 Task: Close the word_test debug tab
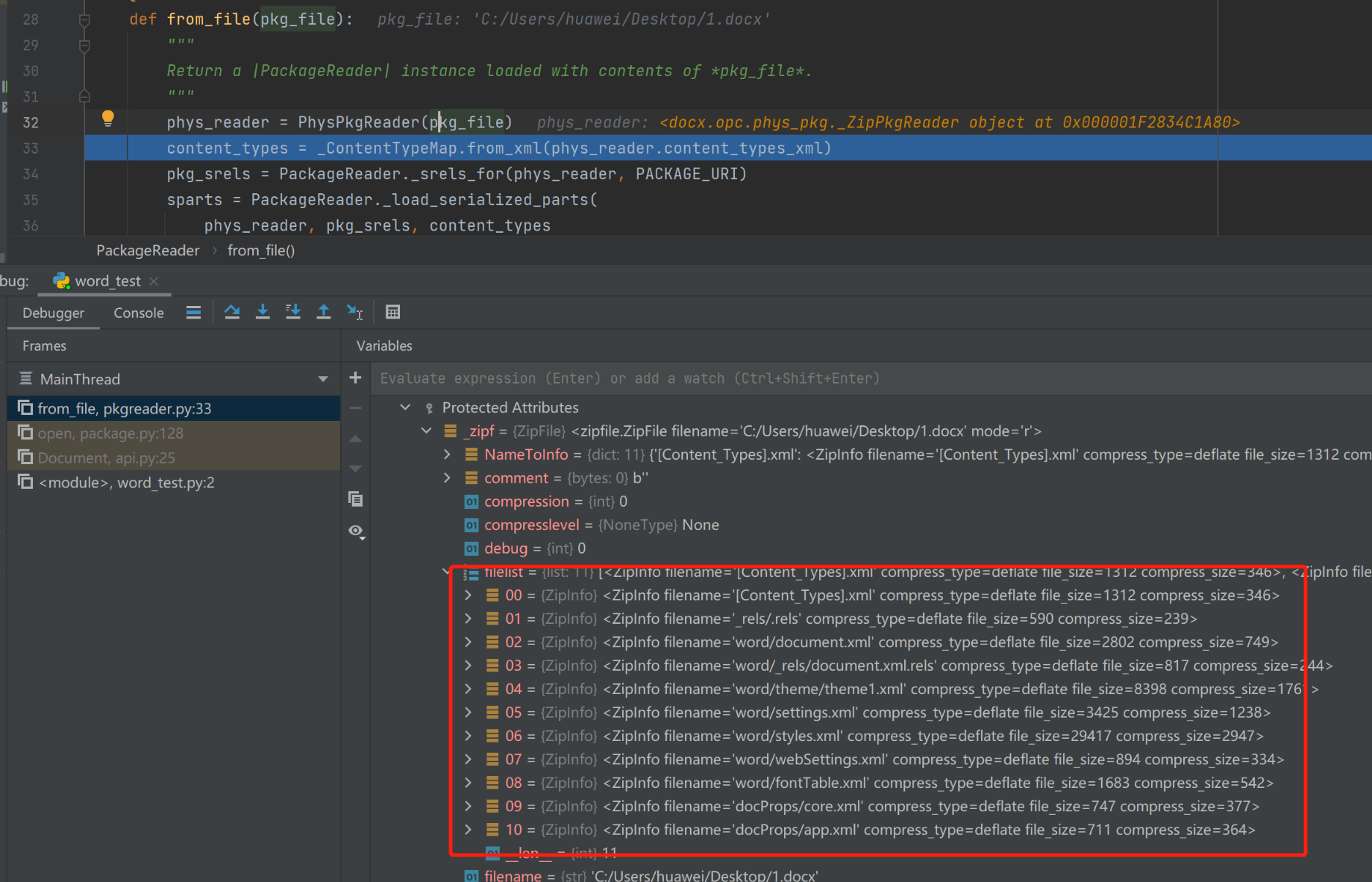tap(154, 281)
